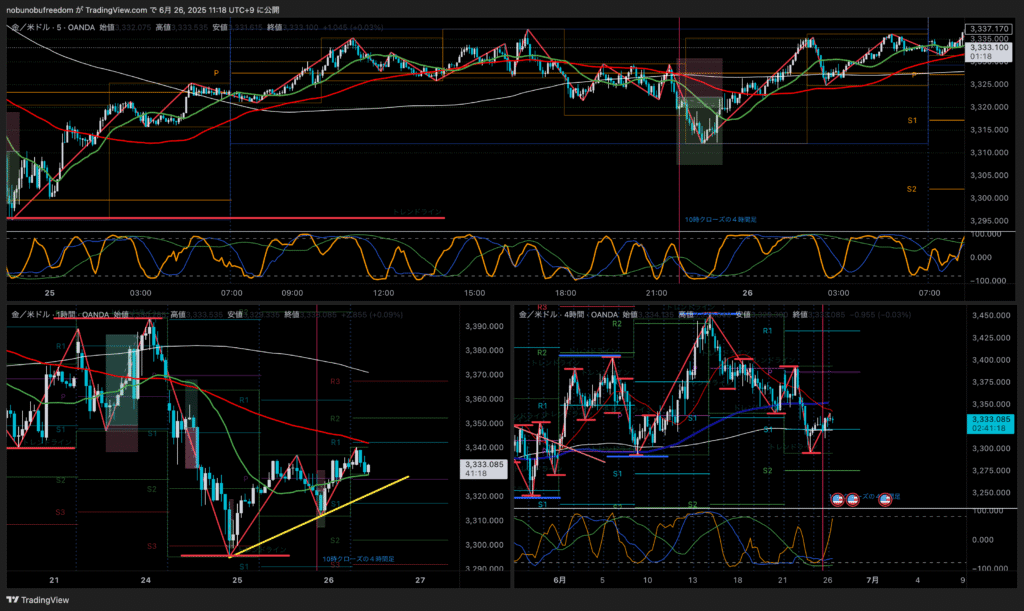Image resolution: width=1024 pixels, height=611 pixels.
Task: Open middle US flag event icon on 4-hour chart
Action: pyautogui.click(x=853, y=499)
